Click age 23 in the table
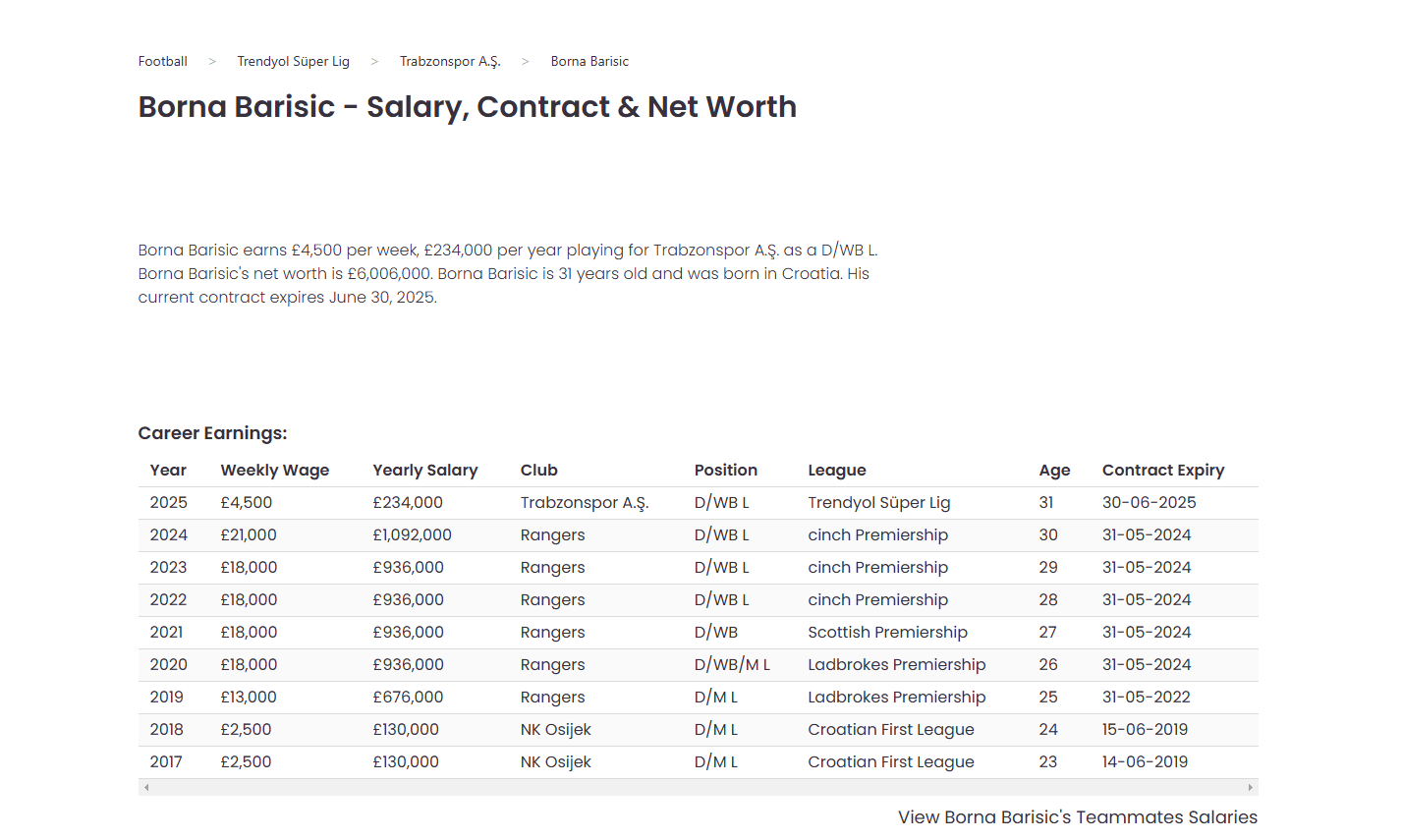 [x=1048, y=762]
